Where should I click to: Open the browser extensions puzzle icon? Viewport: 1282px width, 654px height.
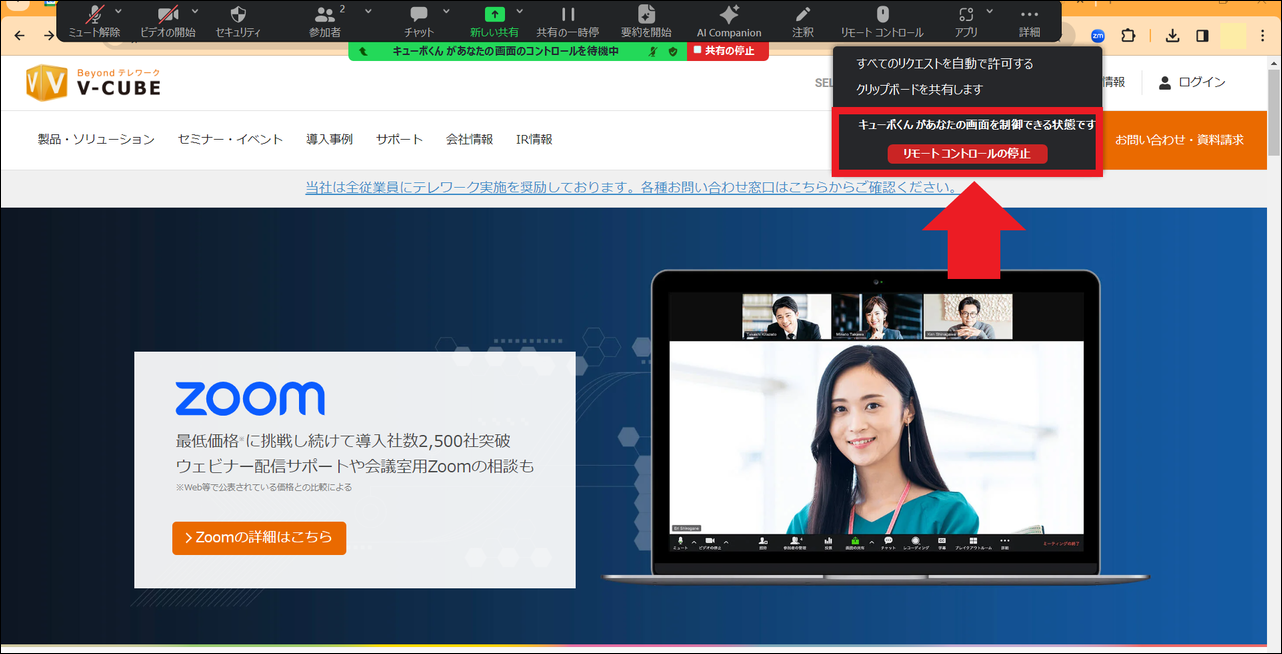tap(1128, 35)
